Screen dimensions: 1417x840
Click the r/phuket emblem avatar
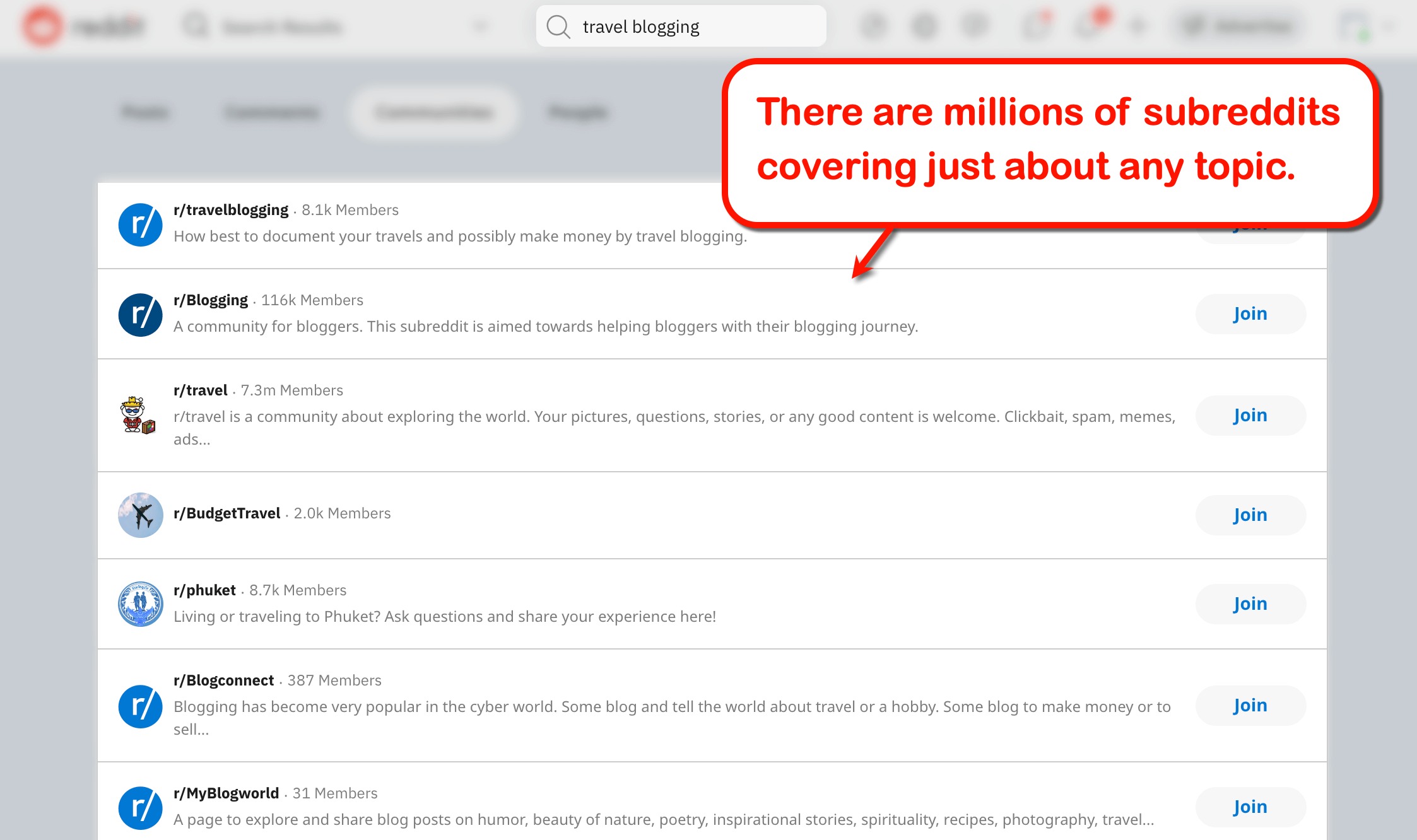(x=141, y=604)
